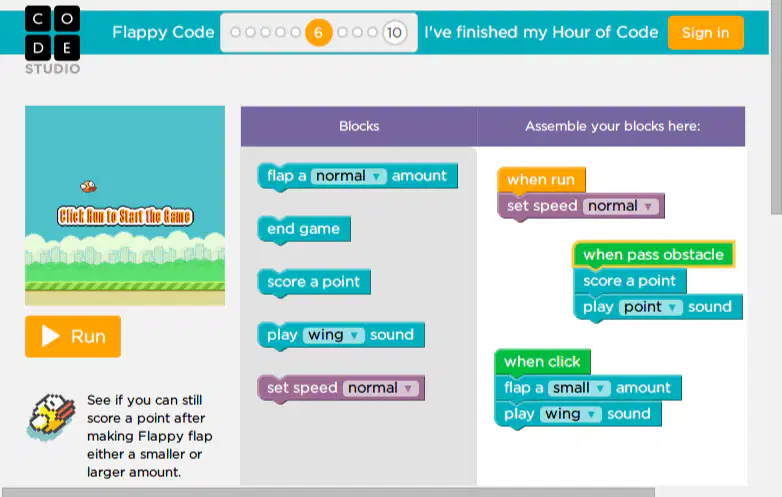Select workspace 'score a point' block
Viewport: 782px width, 497px height.
(x=630, y=281)
